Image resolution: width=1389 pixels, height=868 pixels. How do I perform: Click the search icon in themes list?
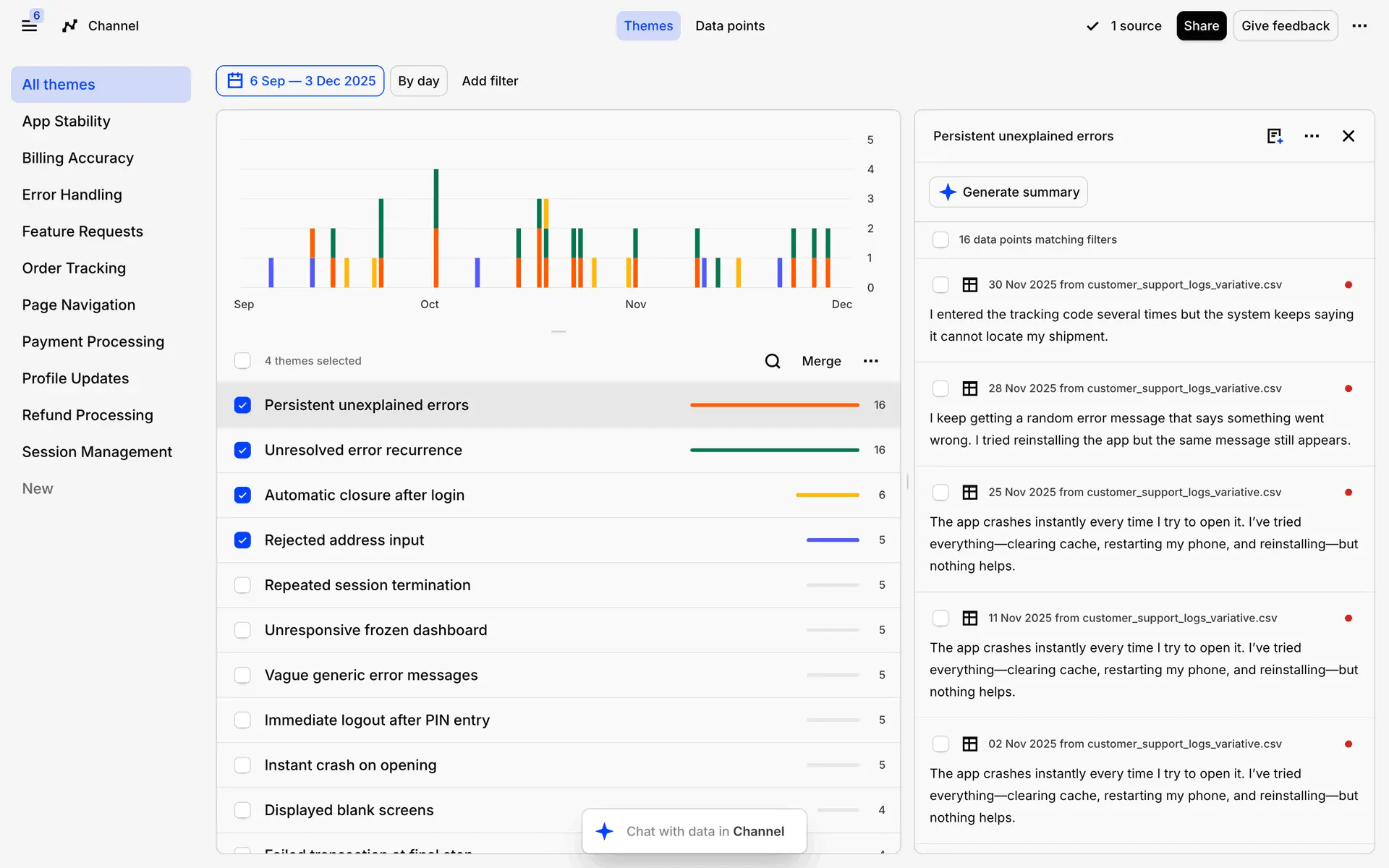click(x=773, y=361)
